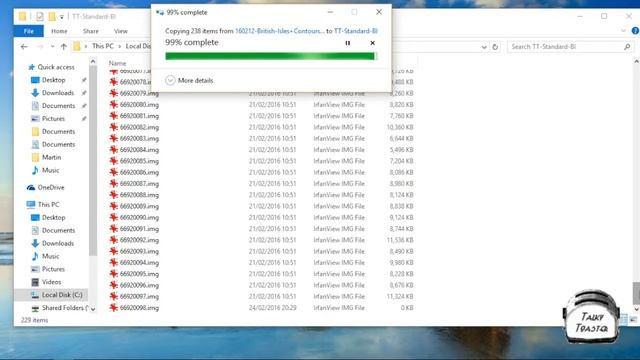Image resolution: width=640 pixels, height=360 pixels.
Task: Select file 66920079.img
Action: tap(139, 93)
